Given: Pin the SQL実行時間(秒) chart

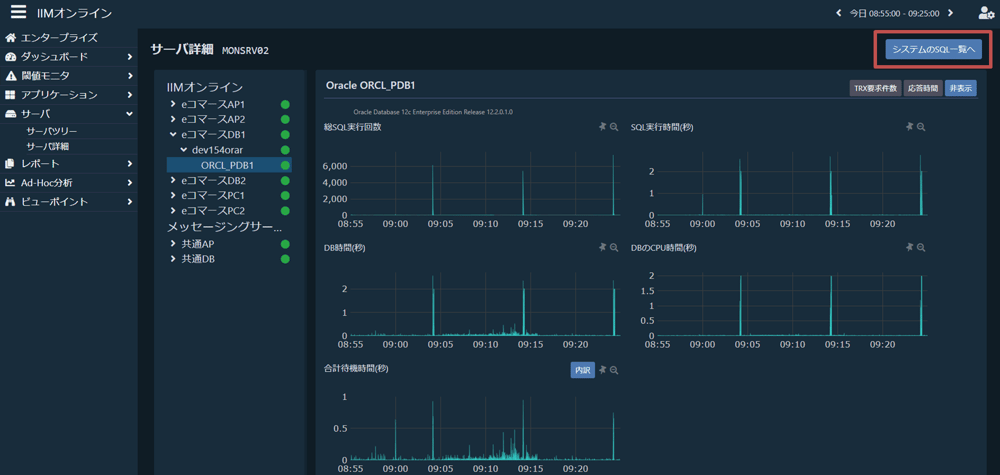Looking at the screenshot, I should tap(909, 127).
